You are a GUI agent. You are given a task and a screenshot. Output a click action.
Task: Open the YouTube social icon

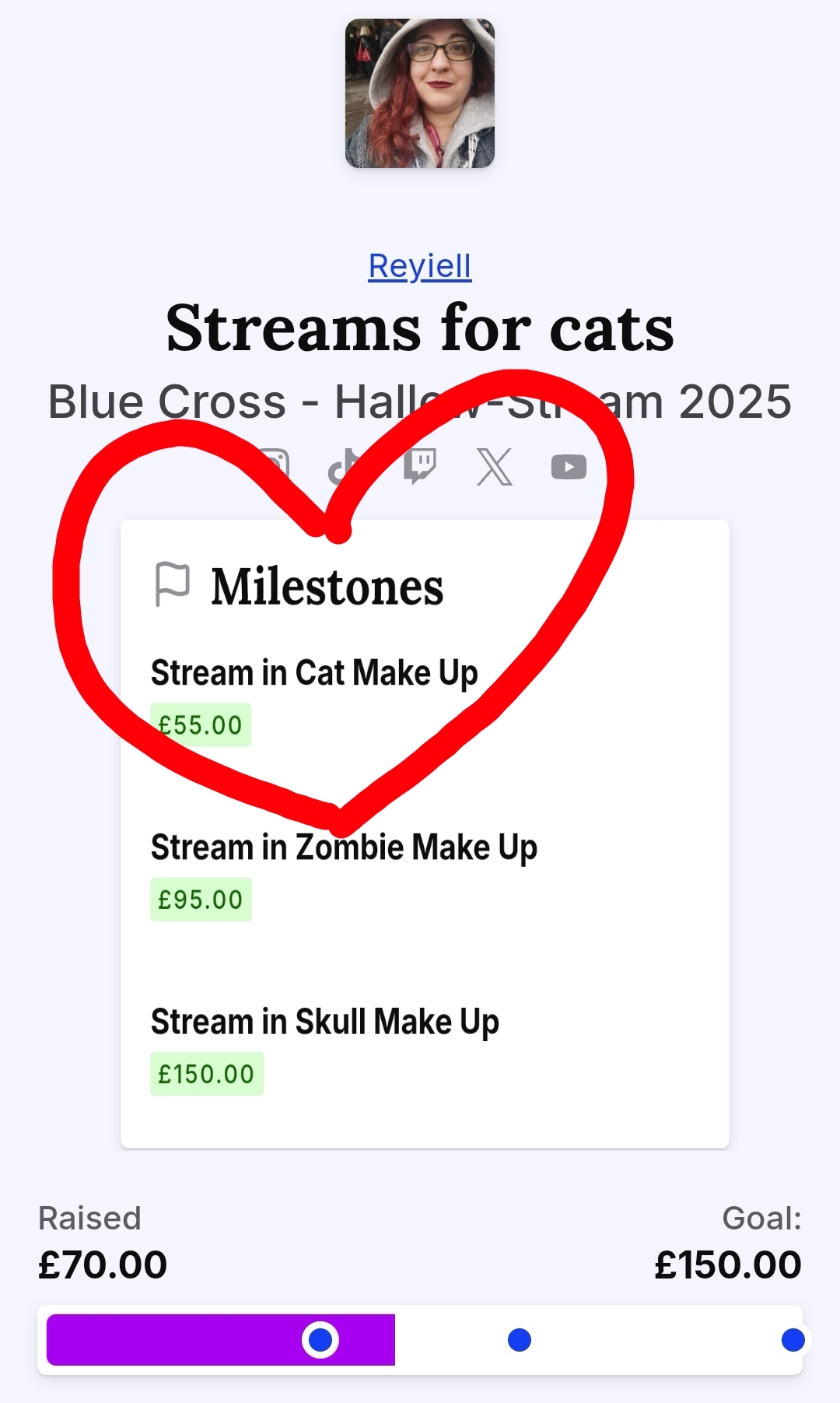pos(569,467)
